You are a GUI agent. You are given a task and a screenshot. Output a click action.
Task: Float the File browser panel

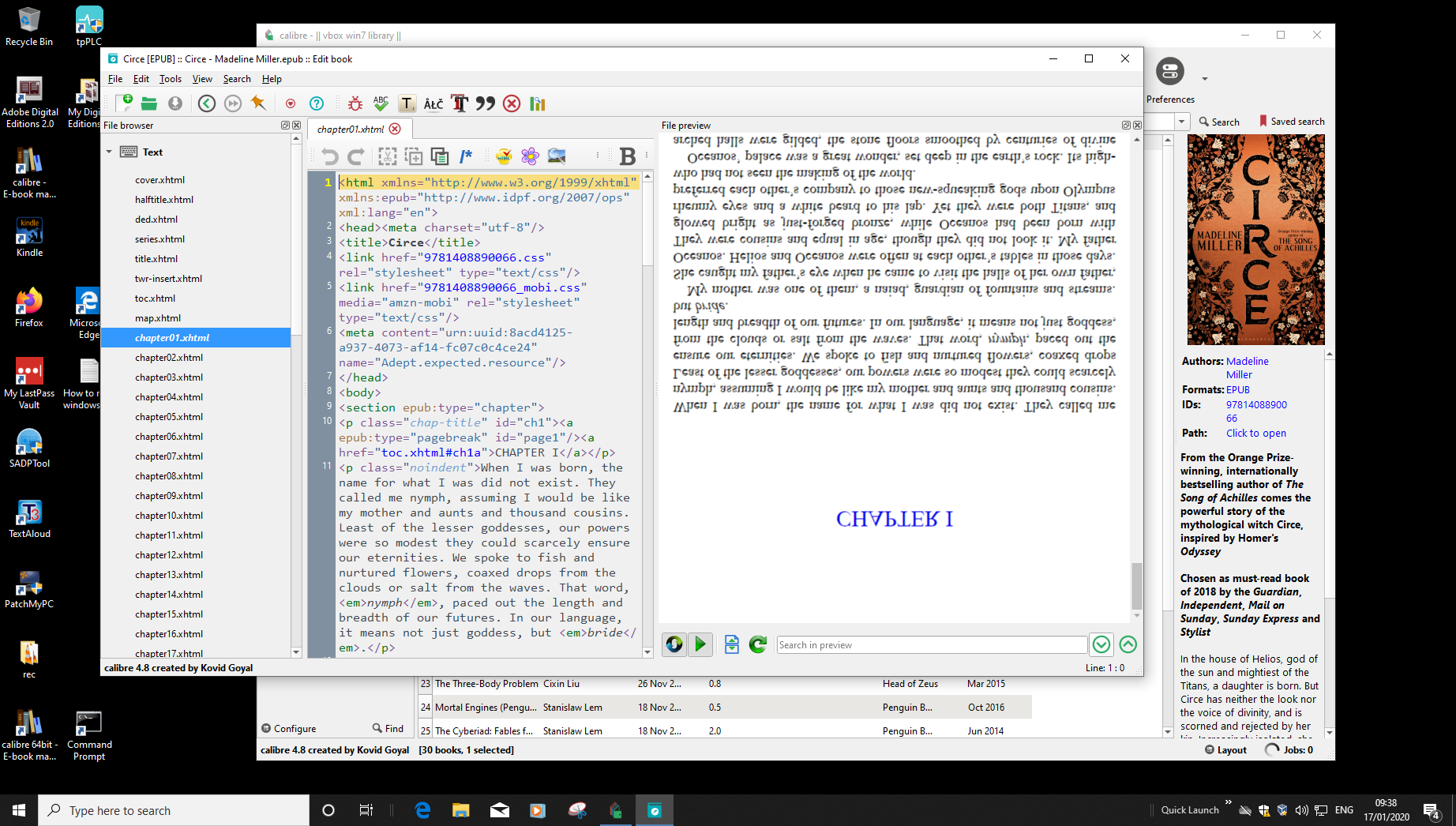(x=285, y=125)
